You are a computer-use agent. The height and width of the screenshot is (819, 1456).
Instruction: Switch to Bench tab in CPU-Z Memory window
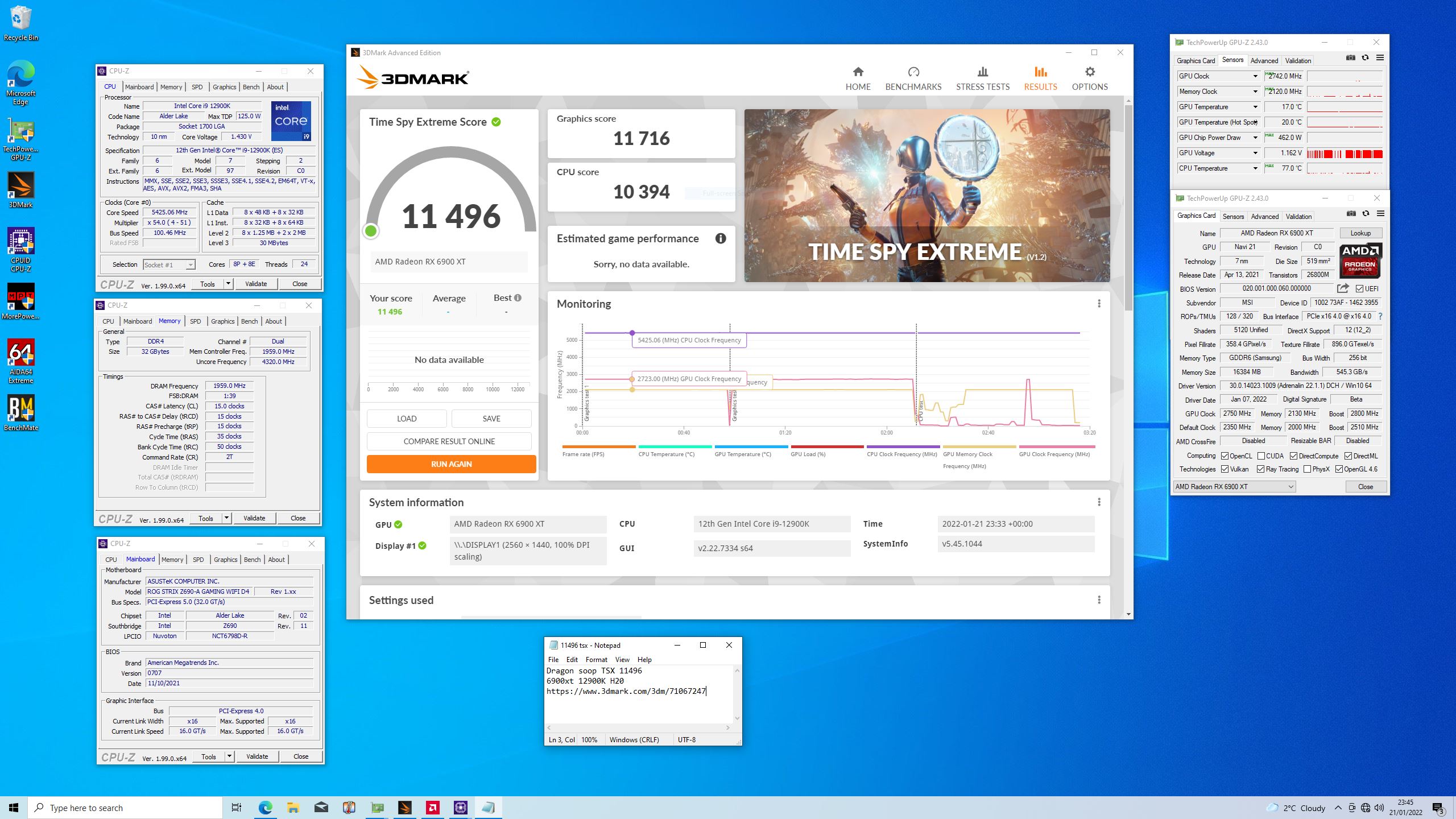coord(249,321)
